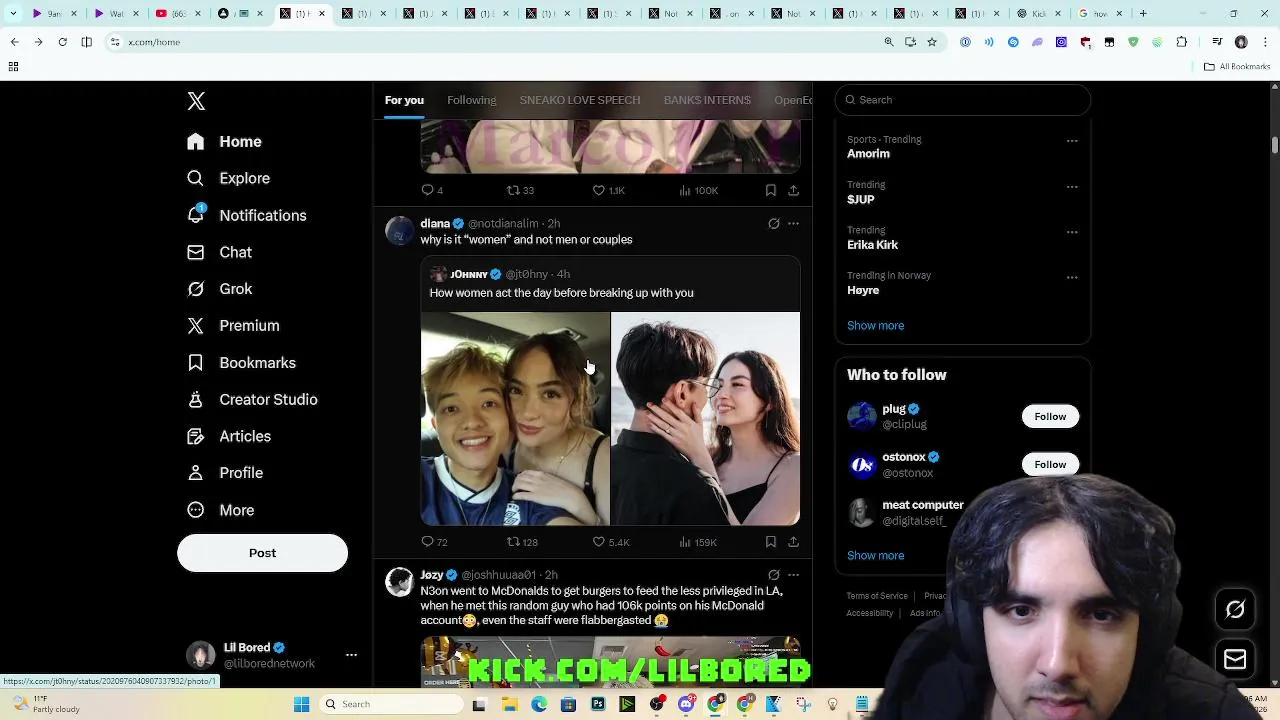Open Windows Start menu
This screenshot has width=1280, height=720.
[301, 704]
